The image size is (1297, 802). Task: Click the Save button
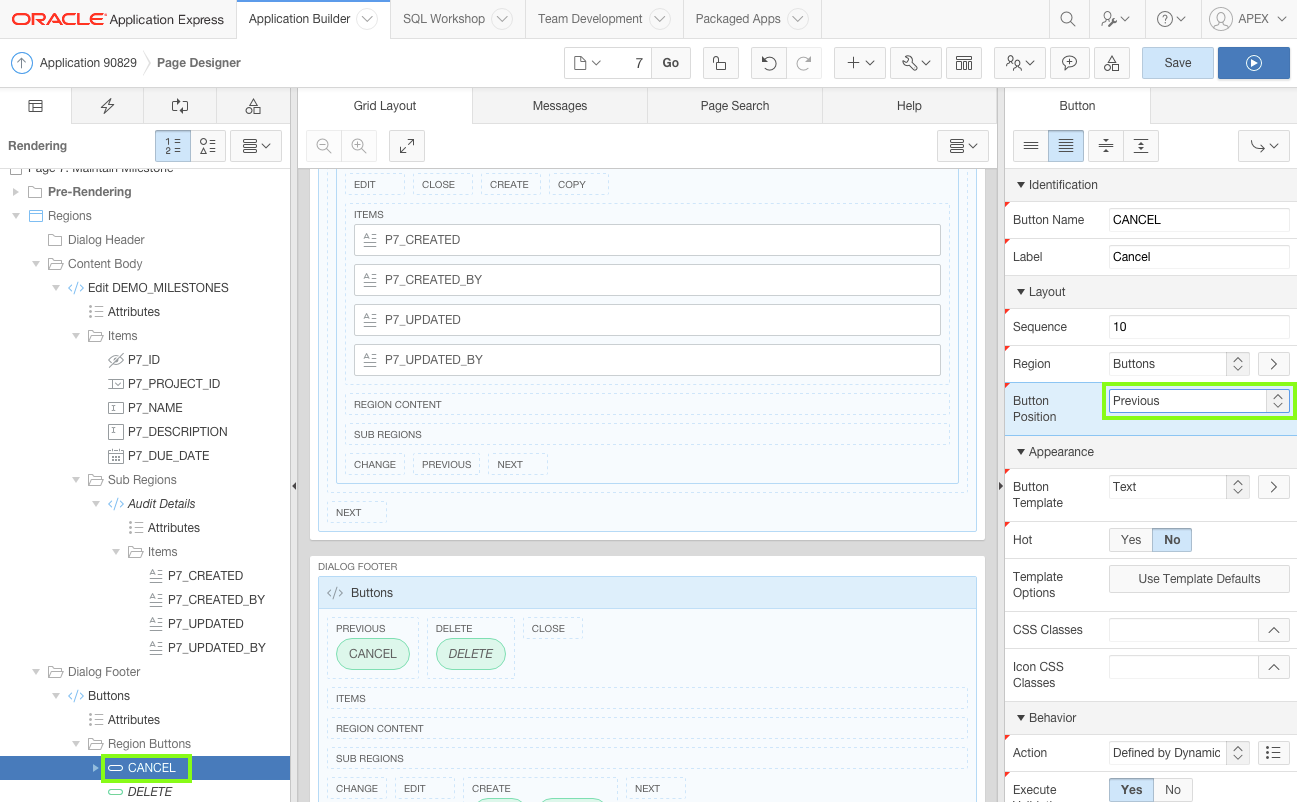1177,62
